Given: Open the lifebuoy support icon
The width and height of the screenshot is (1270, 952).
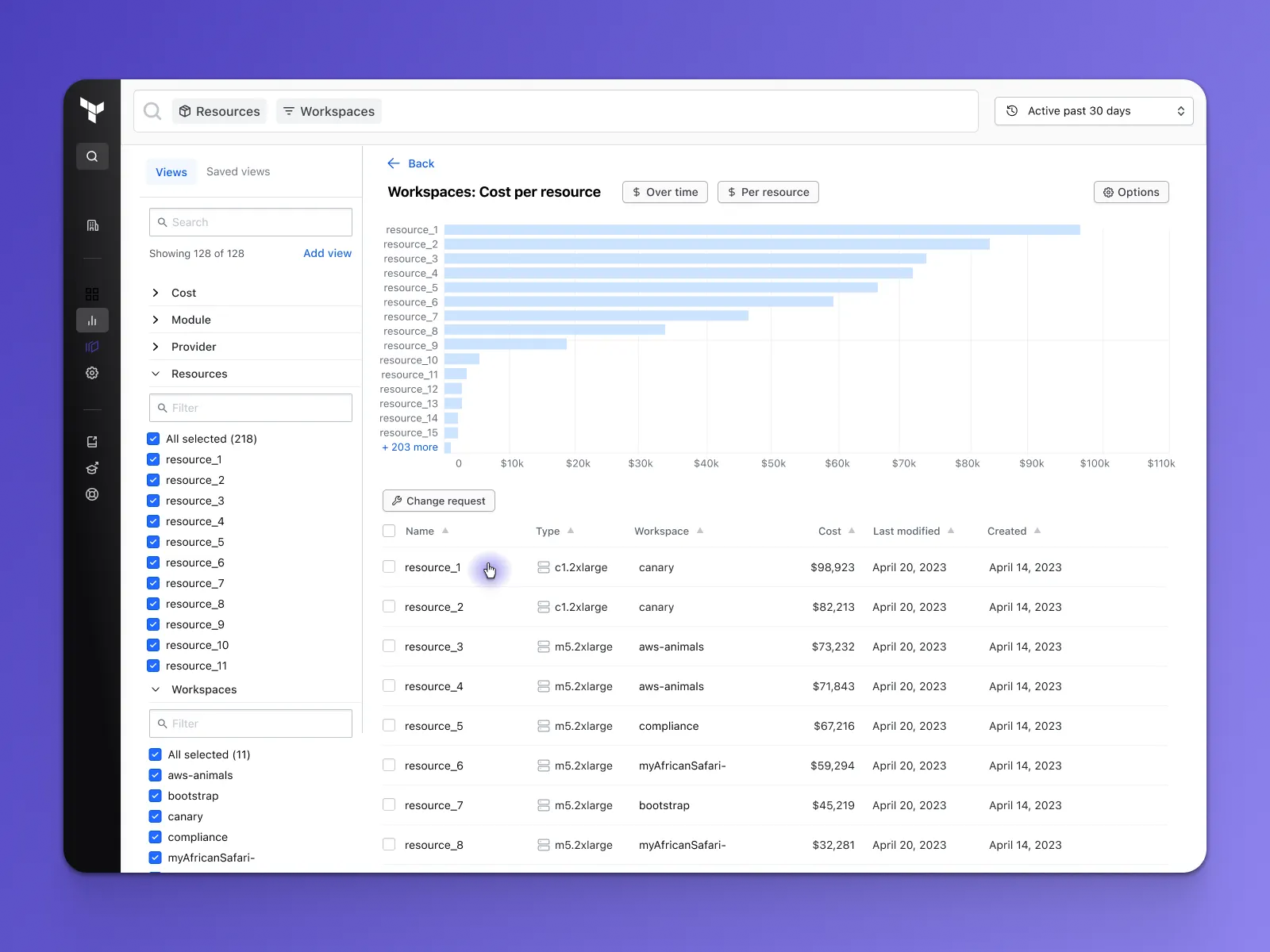Looking at the screenshot, I should (92, 494).
